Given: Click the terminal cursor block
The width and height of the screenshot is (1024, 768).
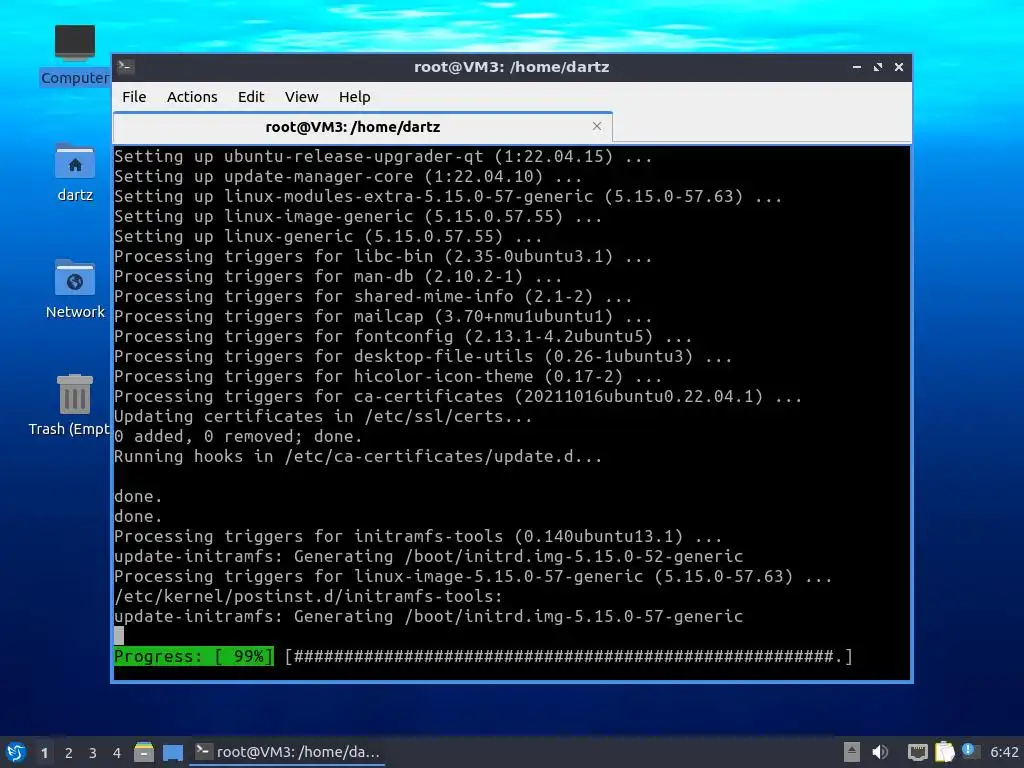Looking at the screenshot, I should 119,635.
